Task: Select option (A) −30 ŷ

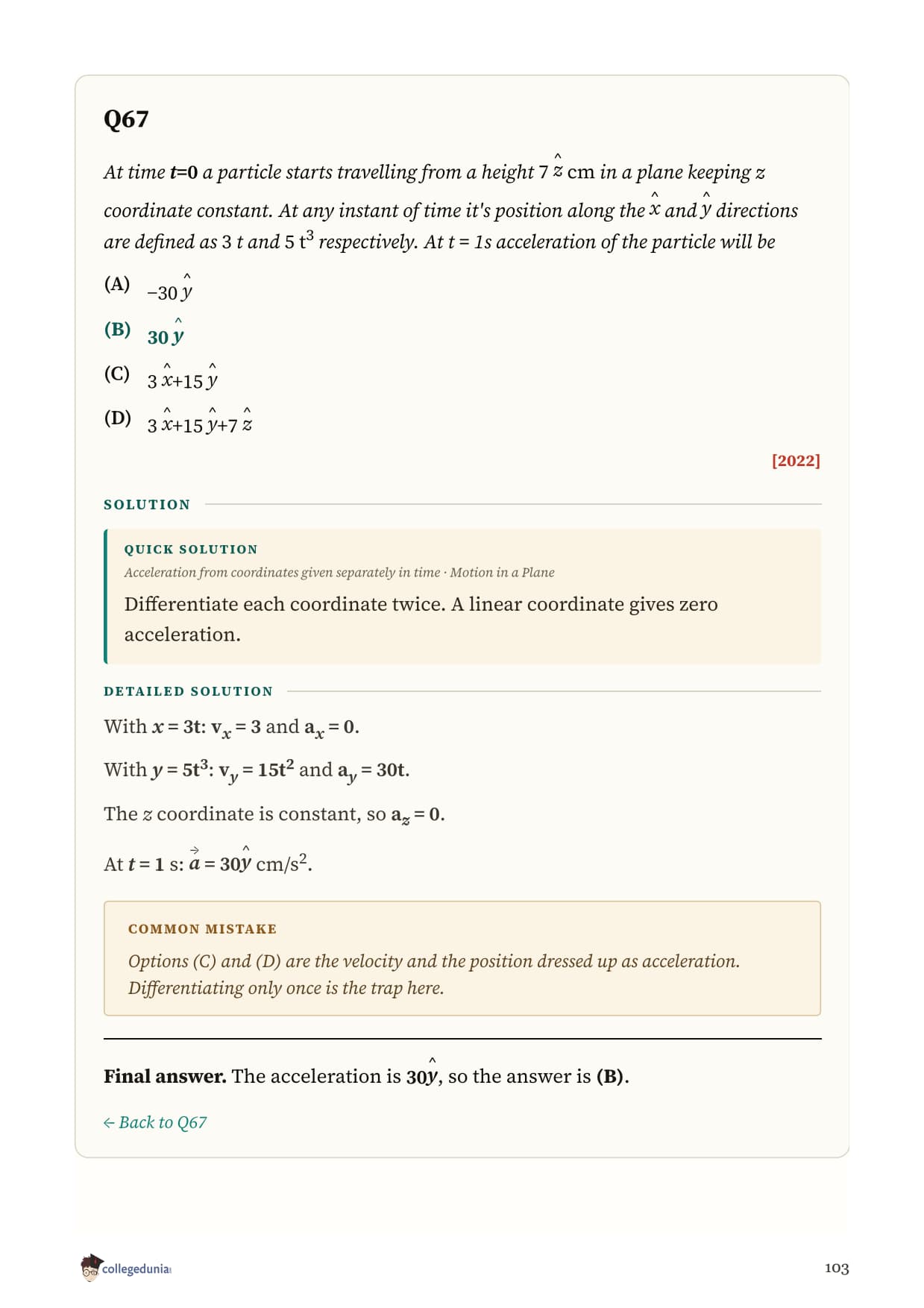Action: pos(148,286)
